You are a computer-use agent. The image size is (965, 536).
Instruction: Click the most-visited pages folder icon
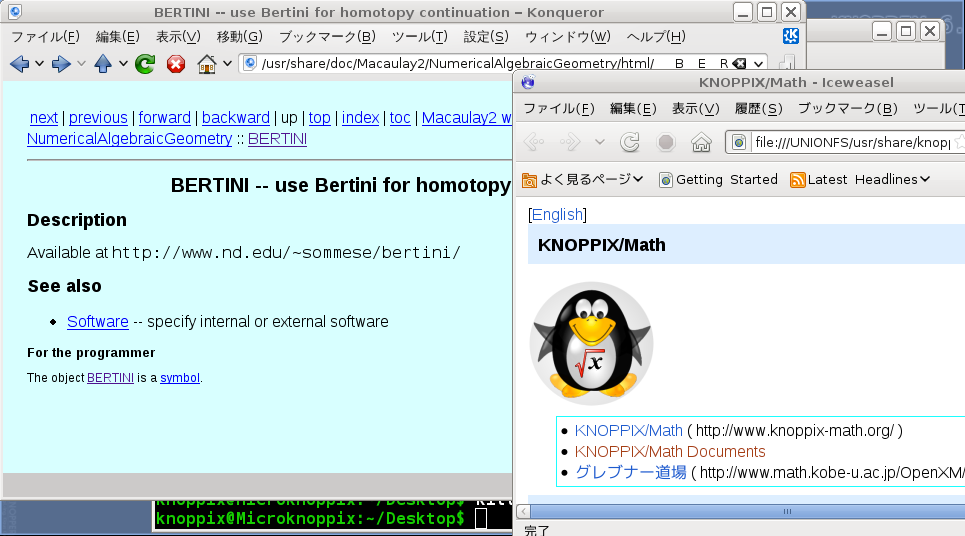pos(529,180)
